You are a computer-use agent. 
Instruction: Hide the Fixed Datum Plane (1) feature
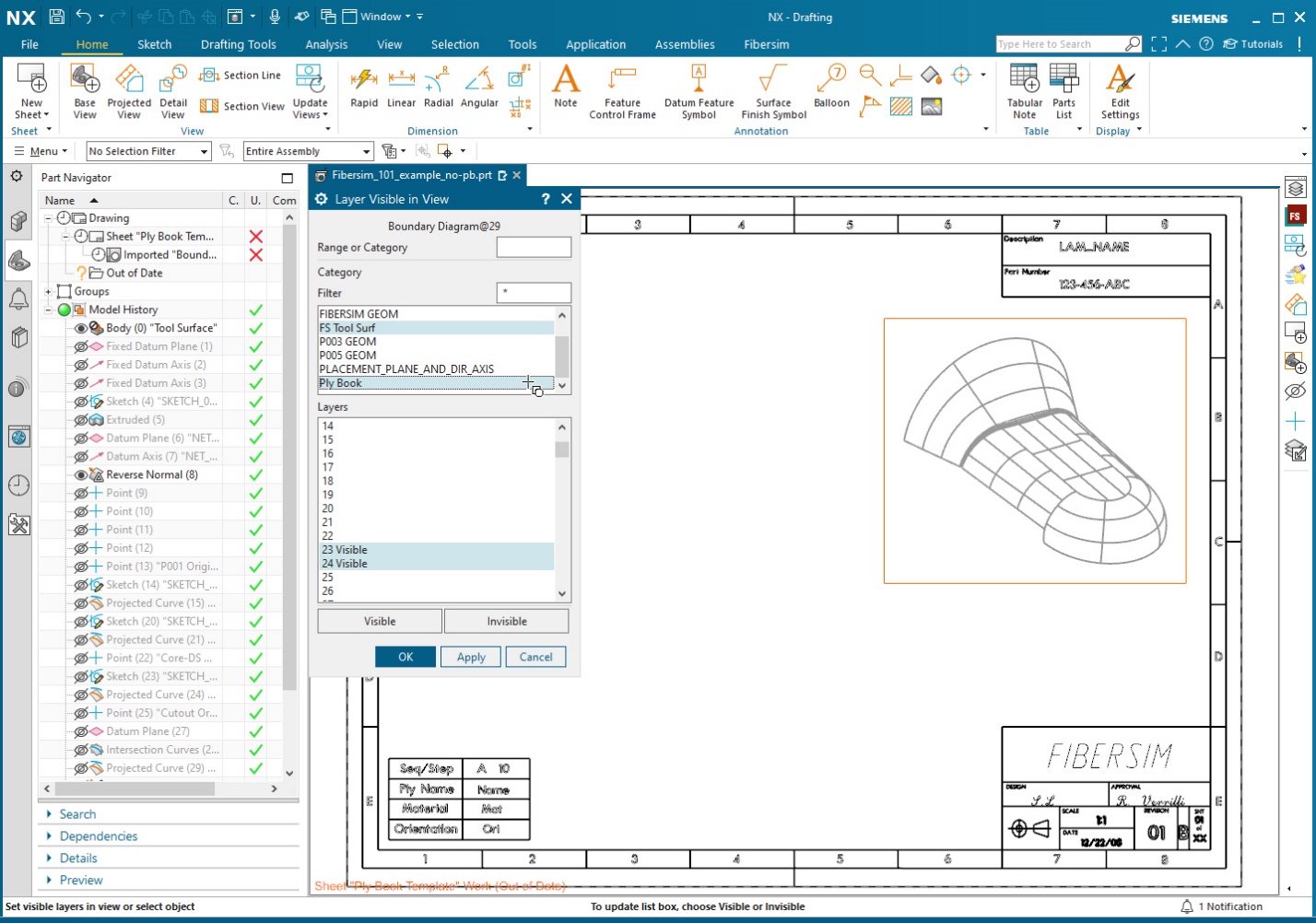(x=81, y=345)
